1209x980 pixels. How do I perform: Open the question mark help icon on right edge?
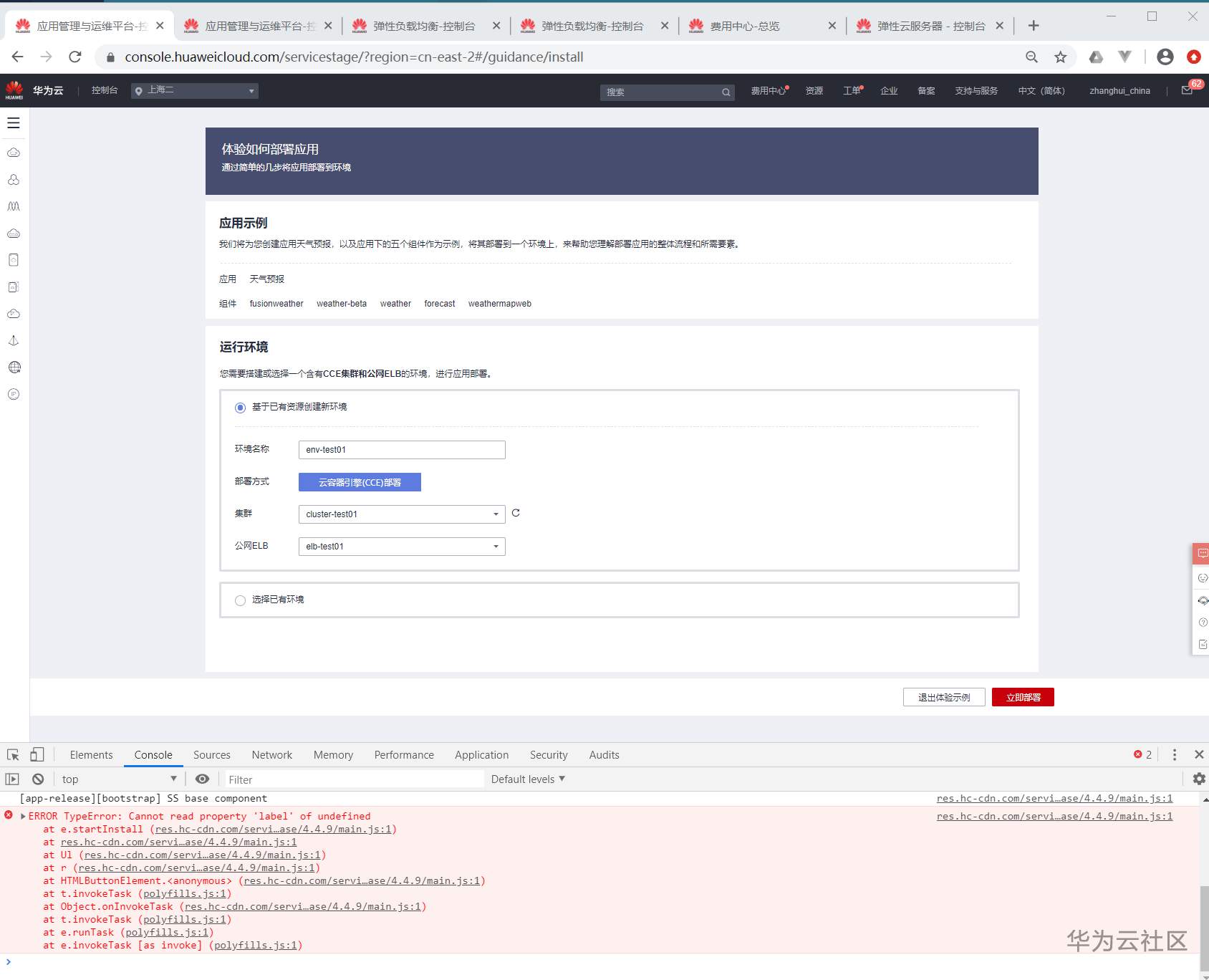coord(1203,623)
